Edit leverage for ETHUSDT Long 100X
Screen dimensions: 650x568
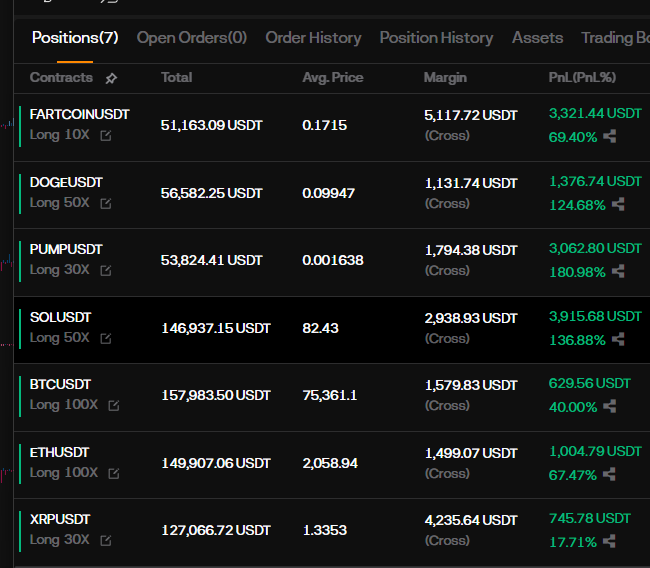pos(114,473)
